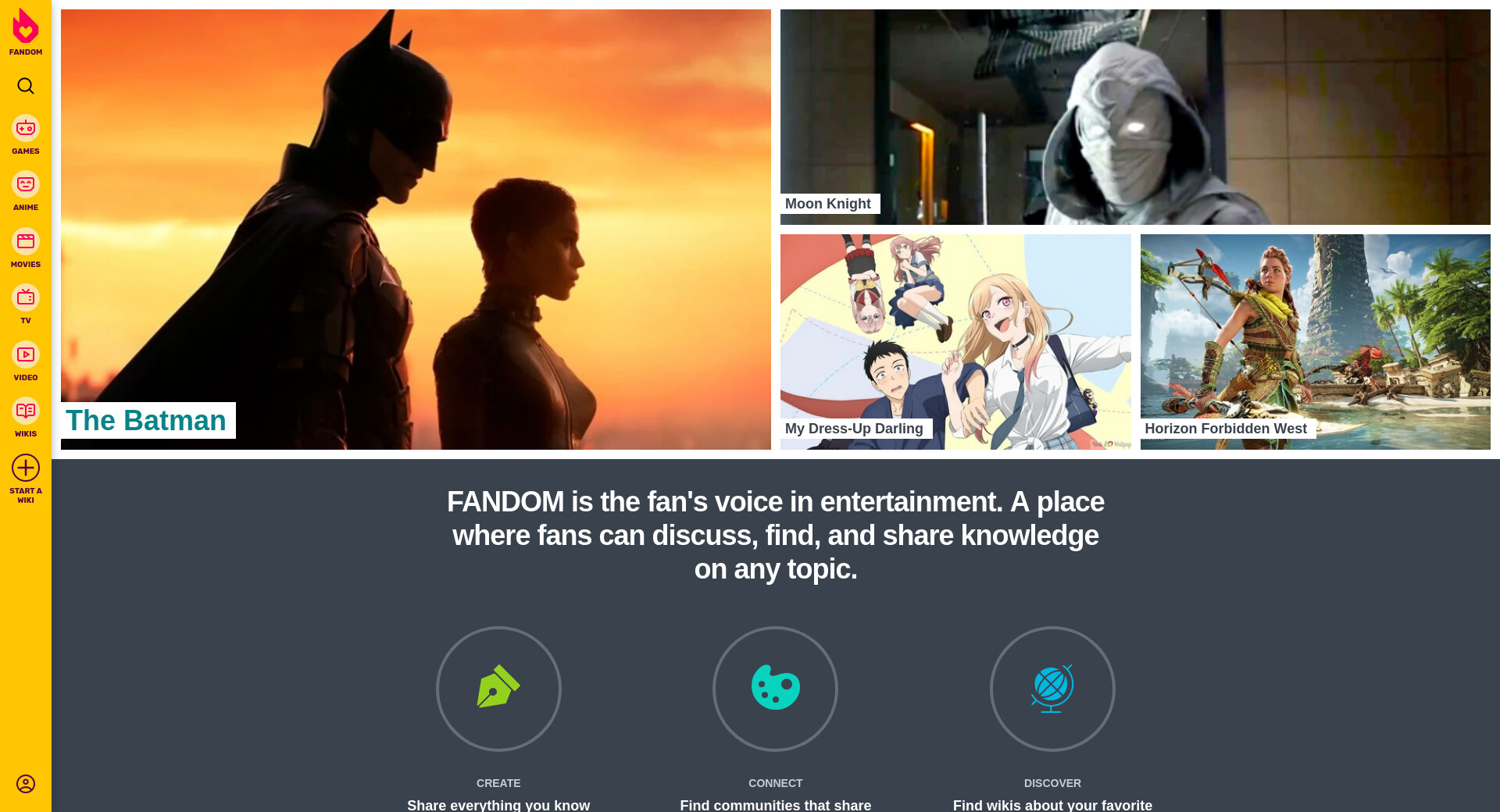The width and height of the screenshot is (1500, 812).
Task: Open The Batman featured banner
Action: pyautogui.click(x=416, y=230)
